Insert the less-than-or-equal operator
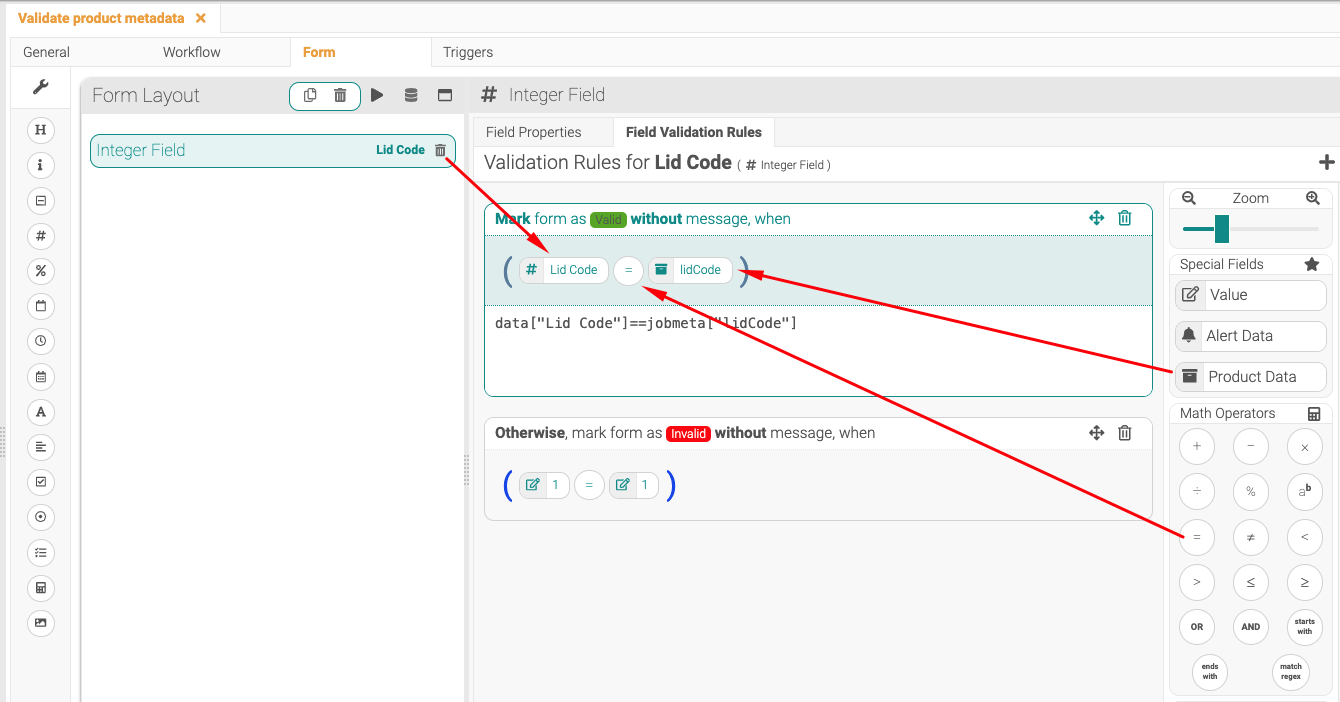Image resolution: width=1340 pixels, height=702 pixels. click(1251, 582)
